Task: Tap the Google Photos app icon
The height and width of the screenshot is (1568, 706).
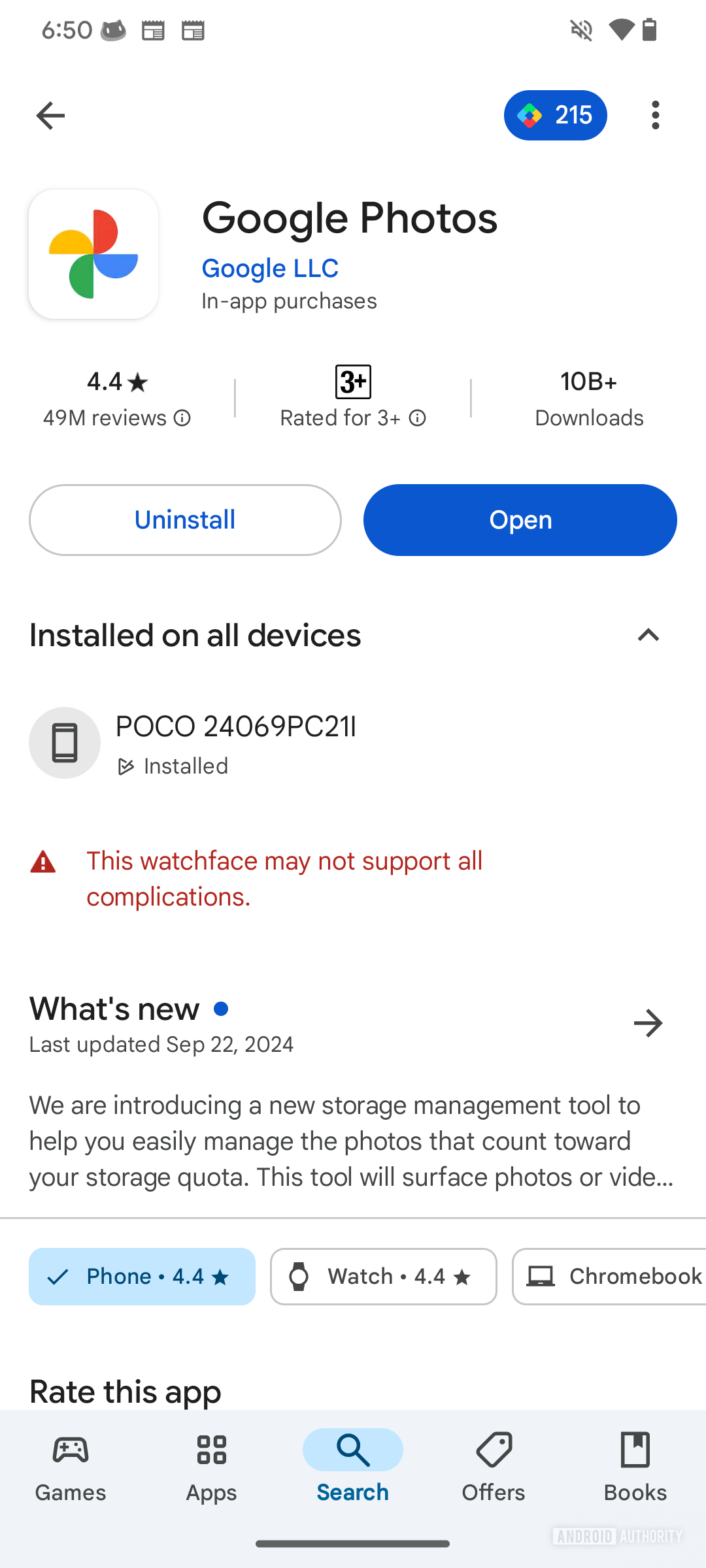Action: point(93,254)
